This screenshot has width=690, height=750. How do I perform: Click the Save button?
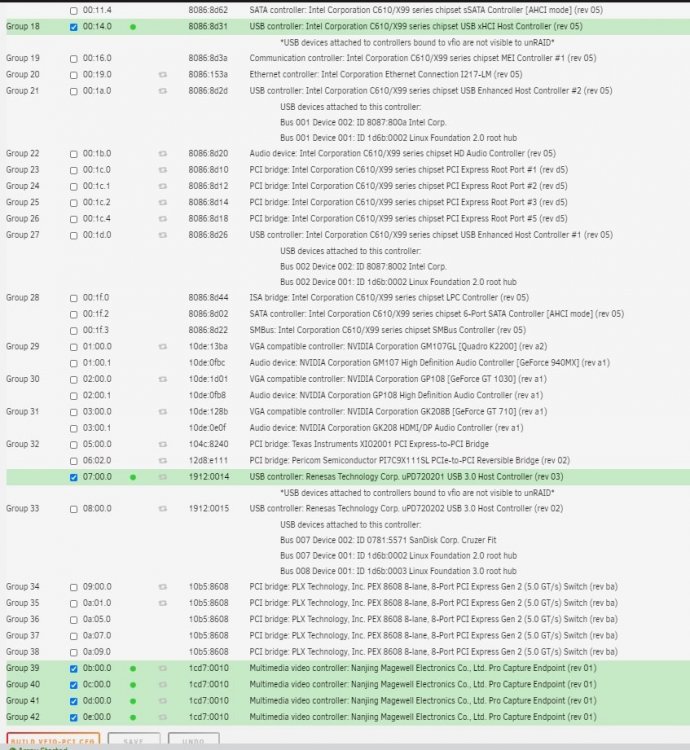click(133, 739)
